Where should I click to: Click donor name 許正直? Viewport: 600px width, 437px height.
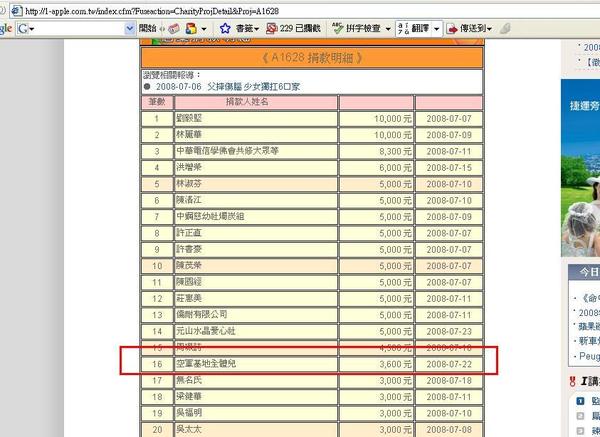tap(189, 233)
